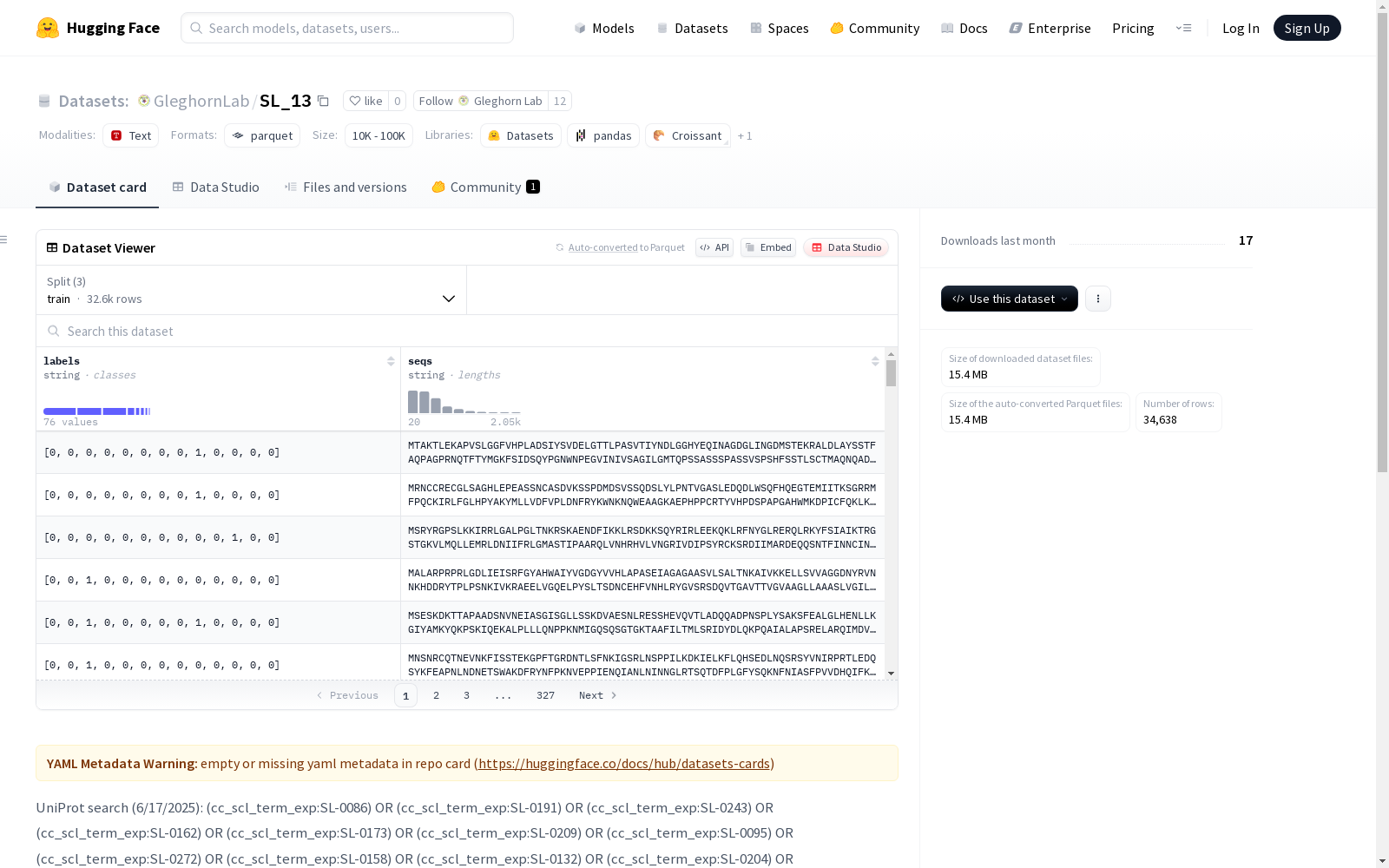Go to page 3 of the viewer

[466, 695]
